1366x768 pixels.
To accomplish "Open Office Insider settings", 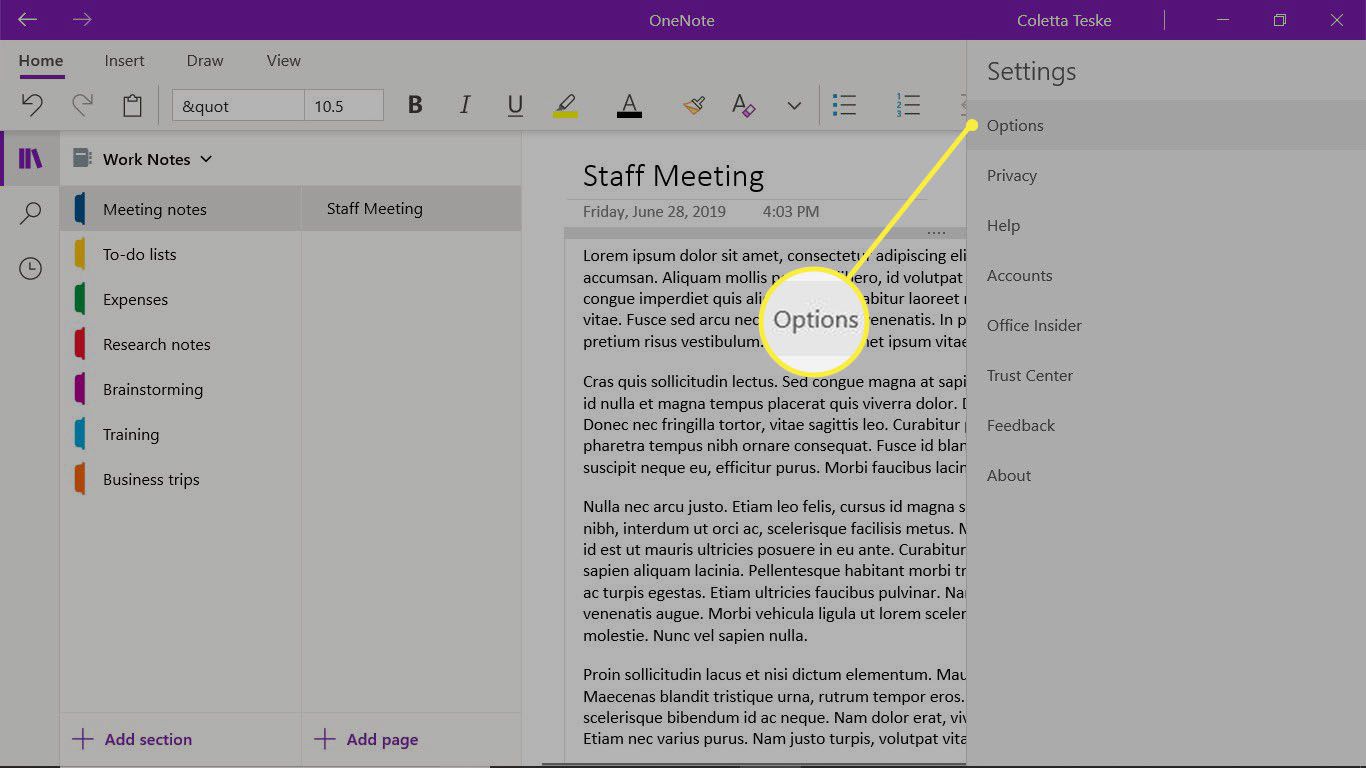I will (1166, 325).
